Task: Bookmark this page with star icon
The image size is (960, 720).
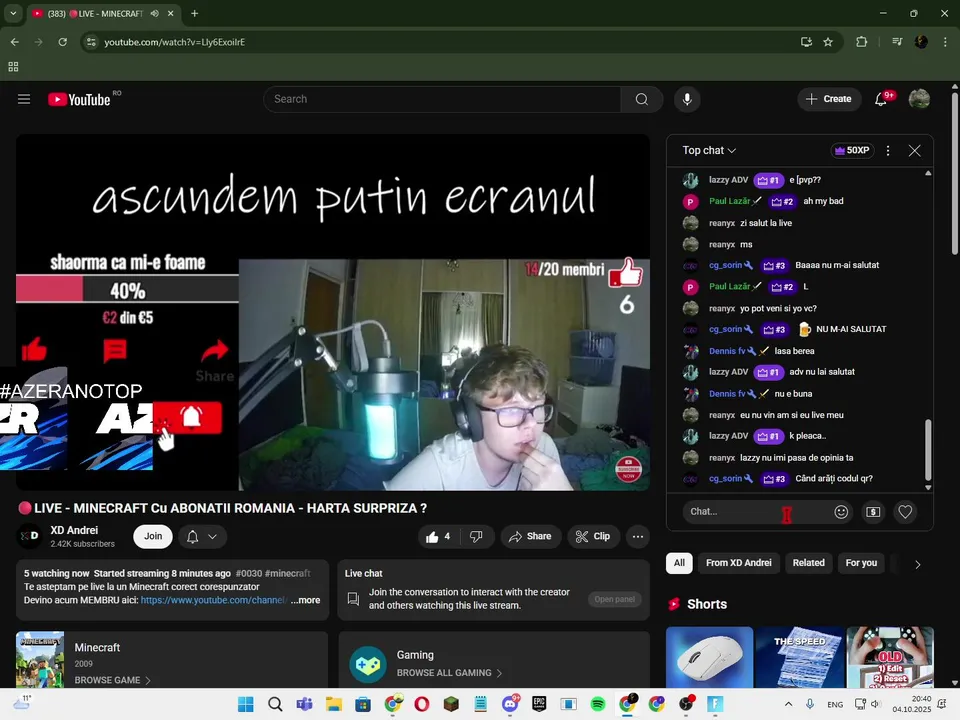Action: point(828,42)
